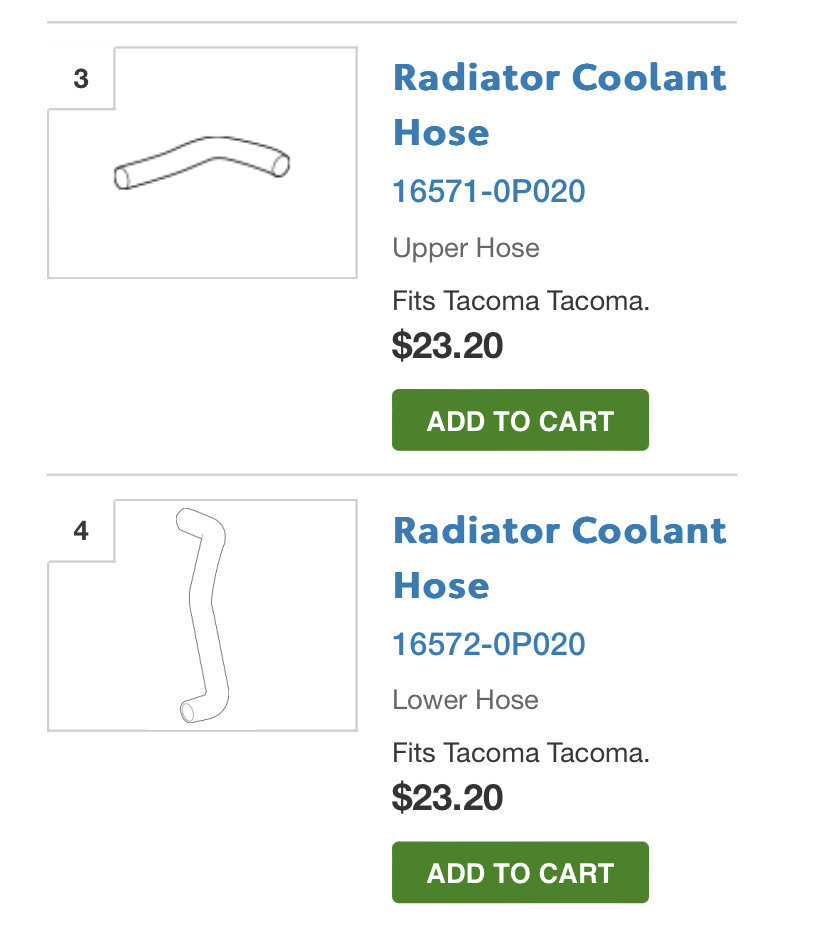
Task: Open the Radiator Coolant Hose title for 16572-0P020
Action: [x=560, y=558]
